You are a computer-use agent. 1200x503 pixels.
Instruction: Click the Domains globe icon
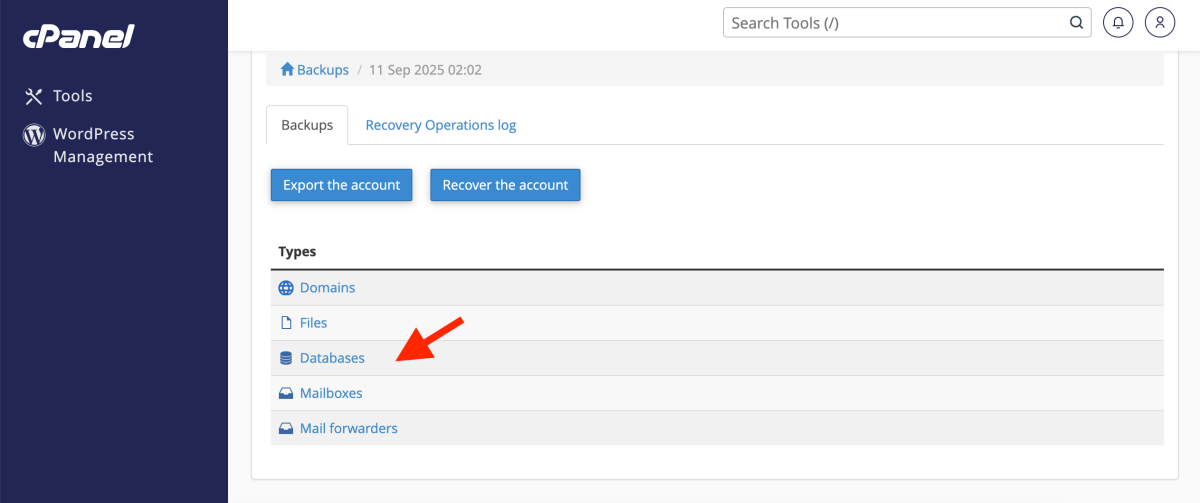tap(286, 288)
